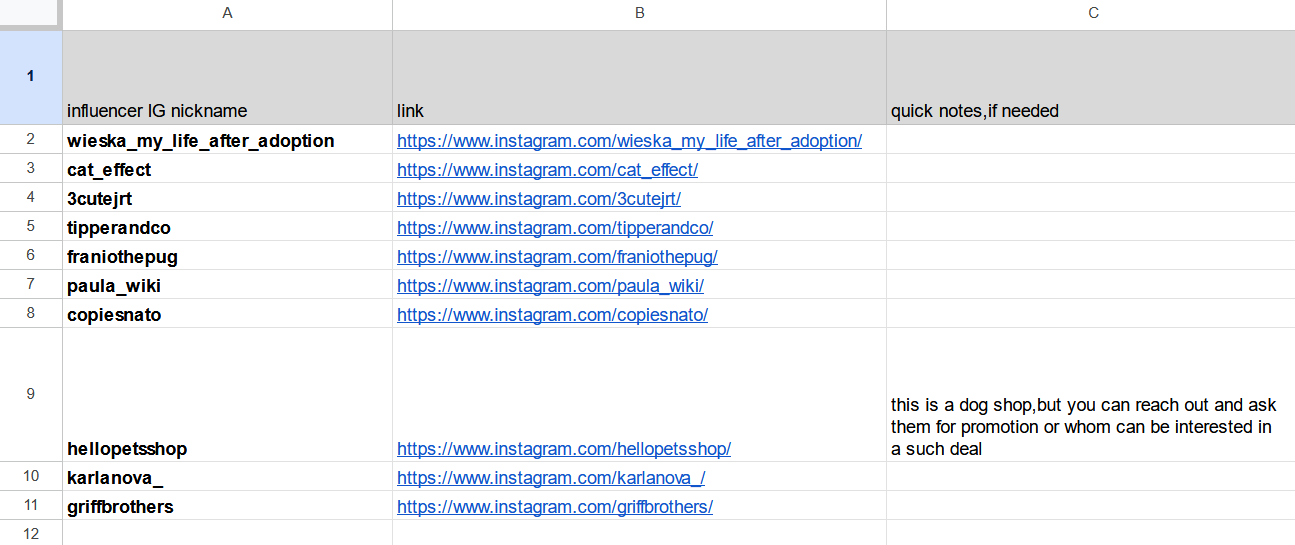Select column B header
This screenshot has height=545, width=1295.
[639, 14]
